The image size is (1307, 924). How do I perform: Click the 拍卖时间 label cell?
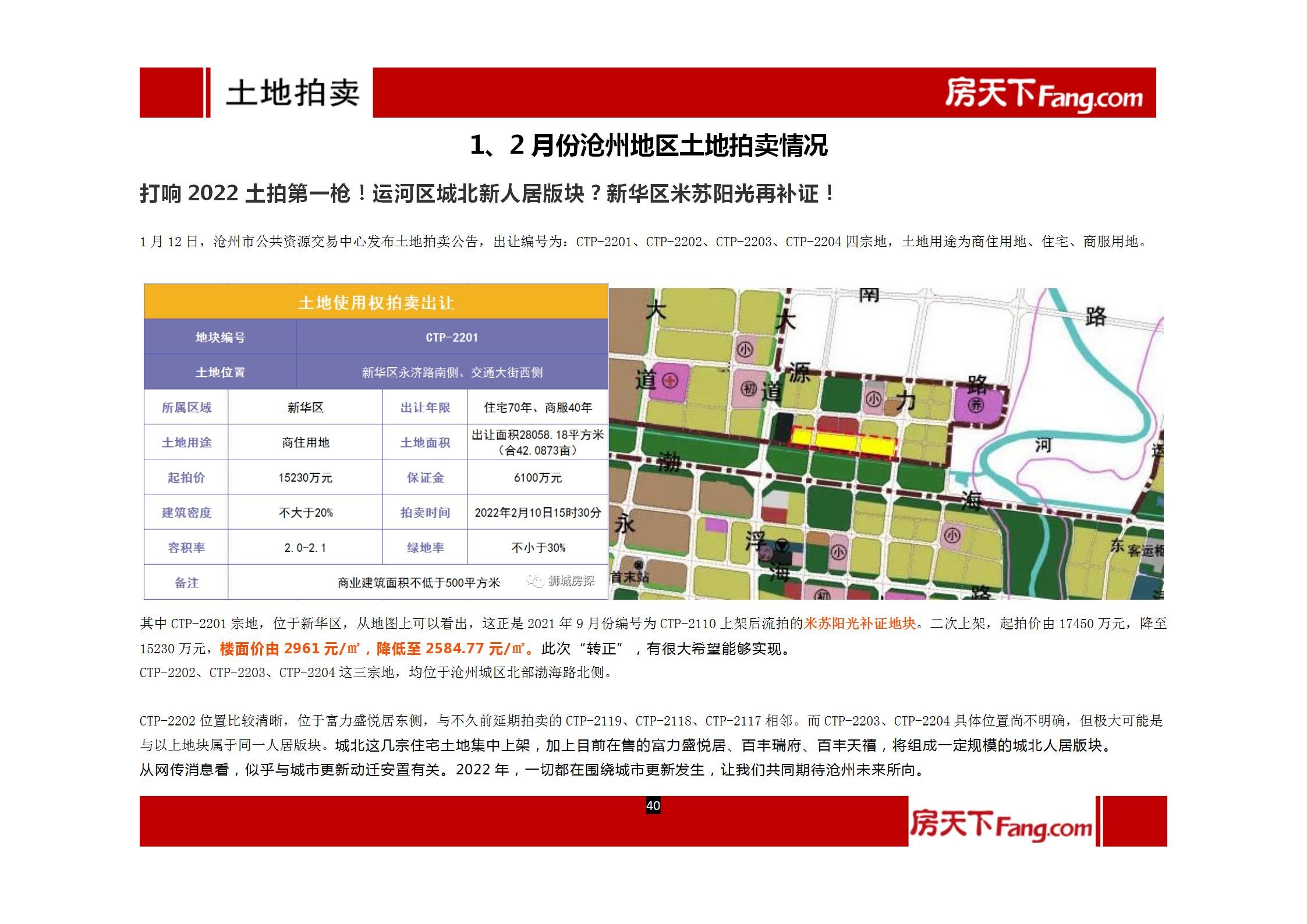pyautogui.click(x=425, y=512)
